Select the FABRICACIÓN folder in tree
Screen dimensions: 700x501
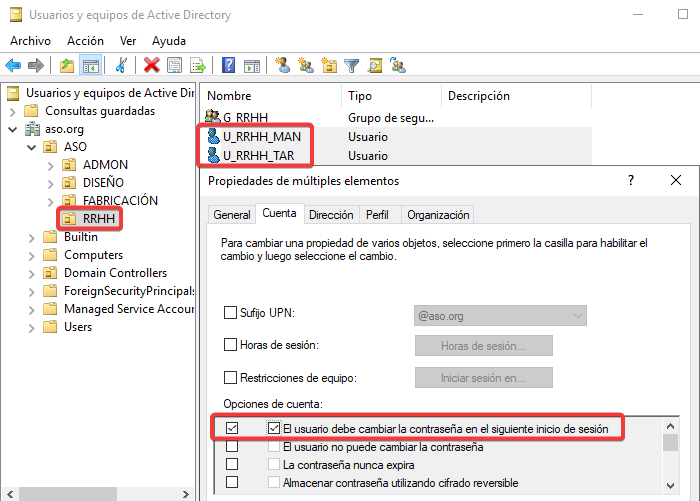(120, 201)
